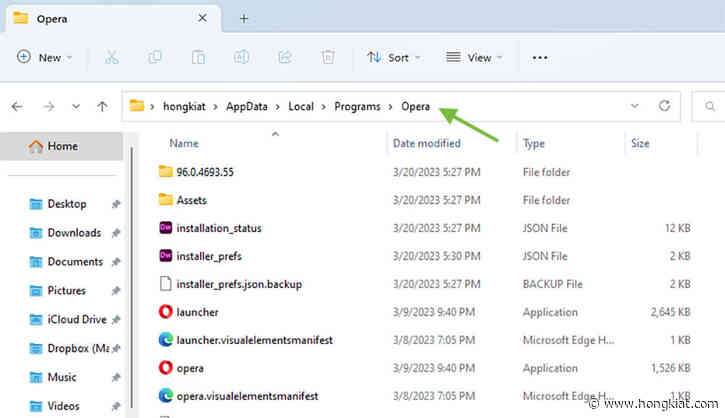Screen dimensions: 725x418
Task: Select Home in navigation pane
Action: coord(61,146)
